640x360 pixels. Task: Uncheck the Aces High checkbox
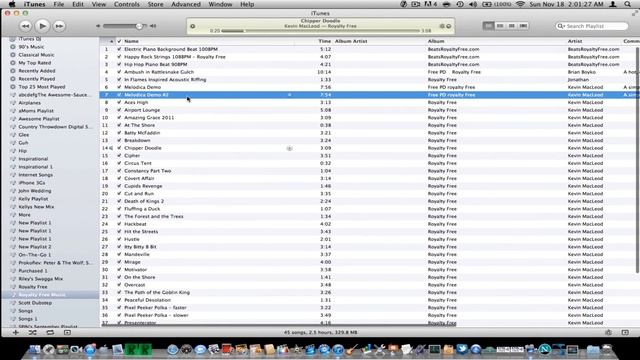pos(119,102)
